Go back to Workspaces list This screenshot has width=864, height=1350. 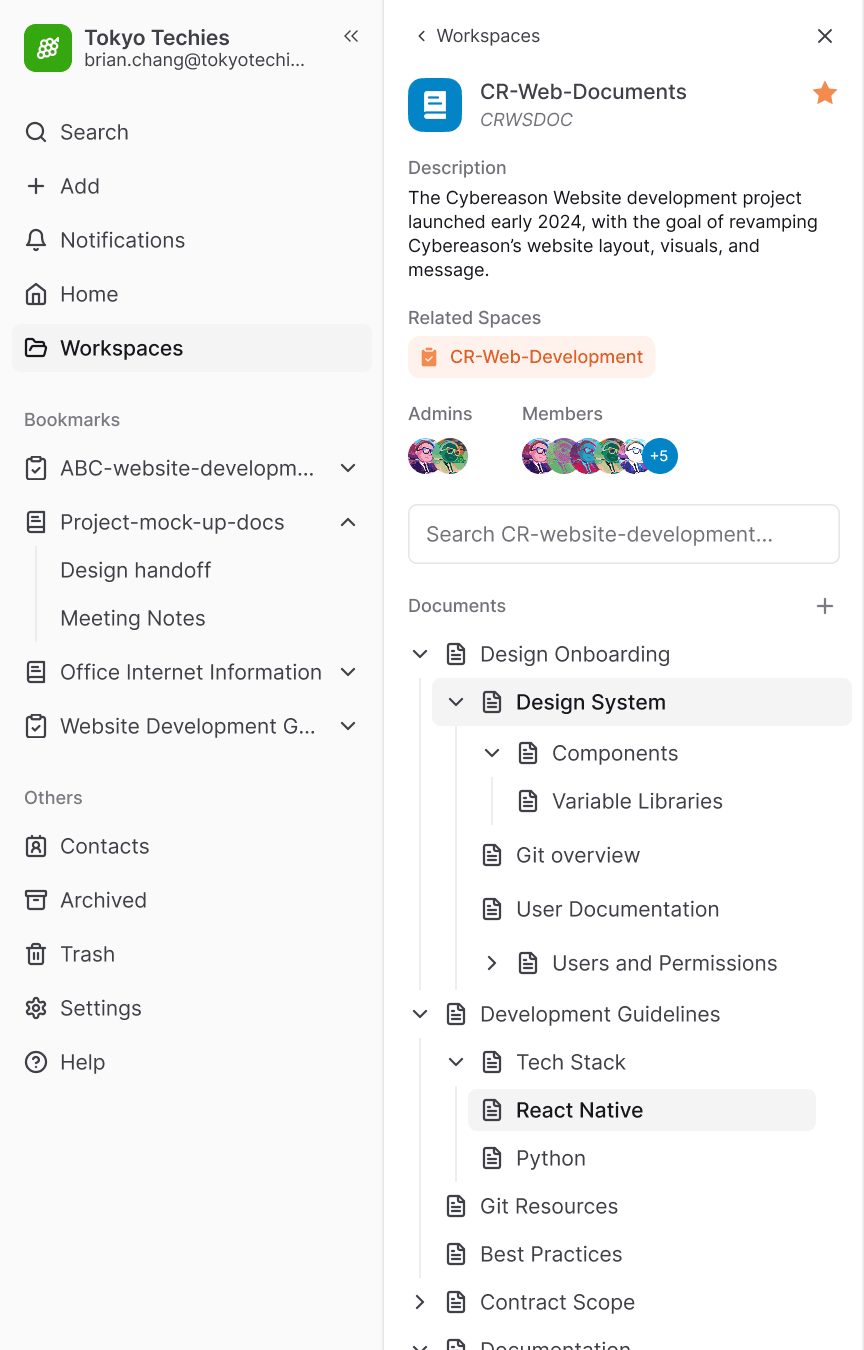coord(478,36)
